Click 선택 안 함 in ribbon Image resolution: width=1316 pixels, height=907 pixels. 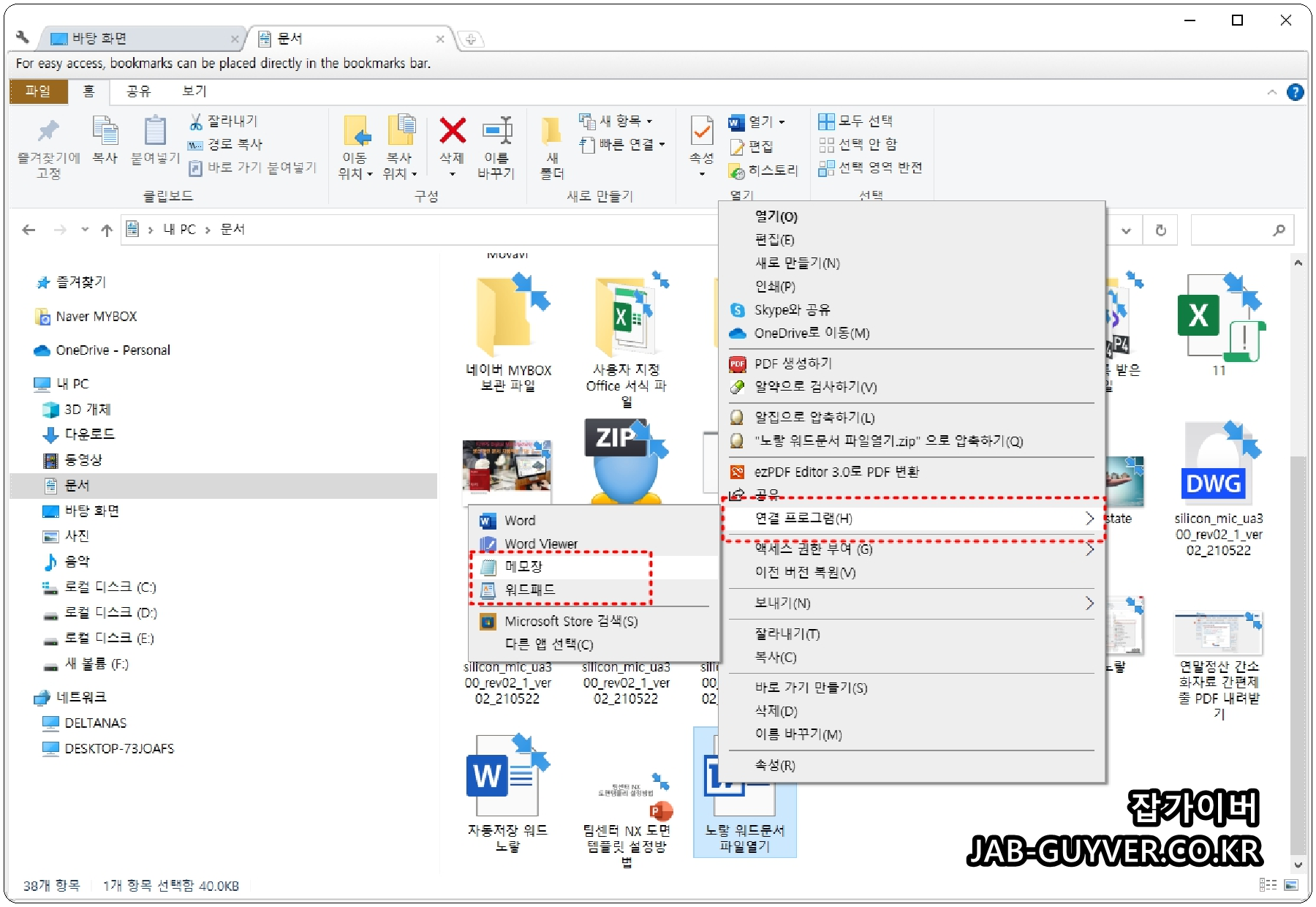[x=858, y=145]
